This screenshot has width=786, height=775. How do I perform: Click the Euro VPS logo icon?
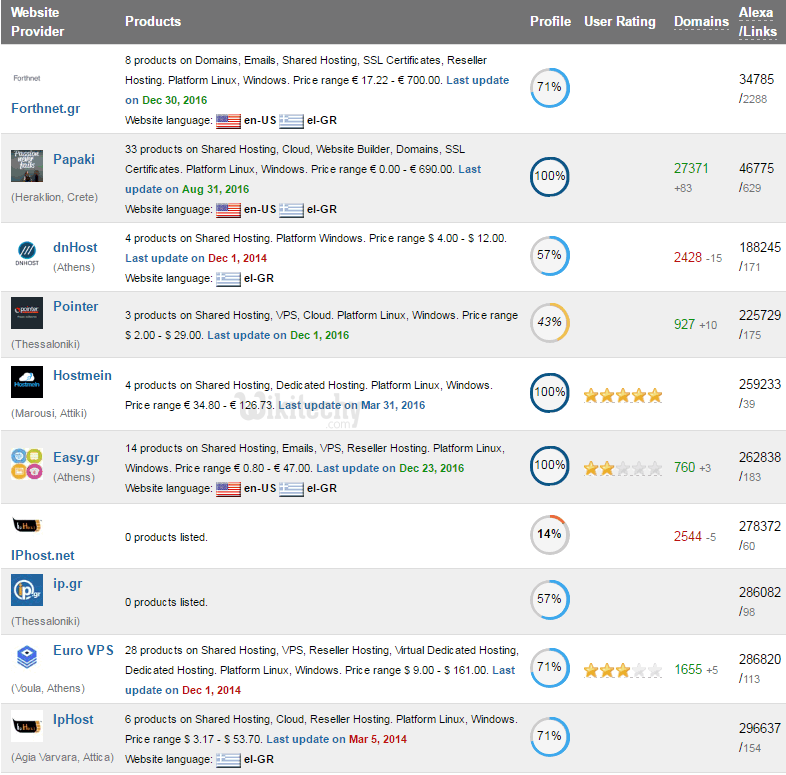pyautogui.click(x=27, y=656)
